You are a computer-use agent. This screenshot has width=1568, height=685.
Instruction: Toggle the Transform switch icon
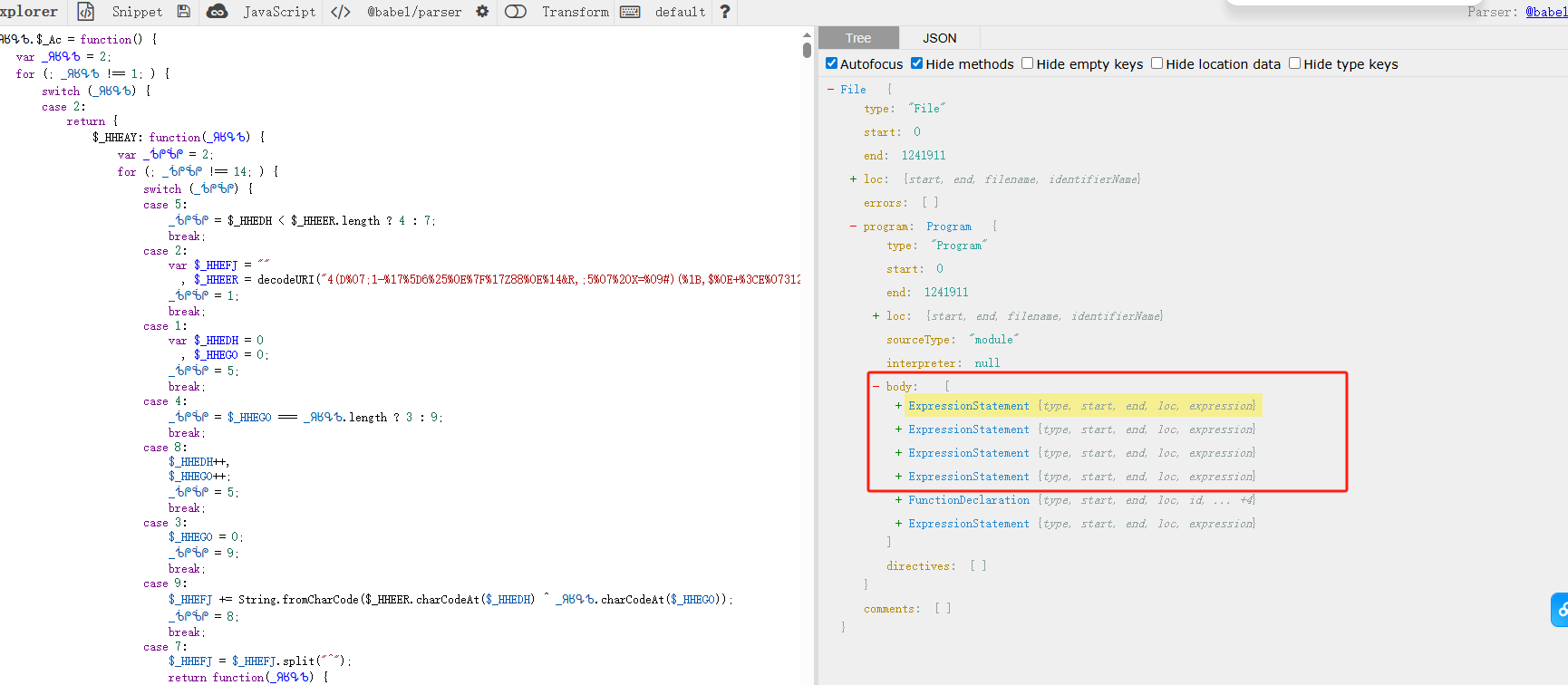516,12
